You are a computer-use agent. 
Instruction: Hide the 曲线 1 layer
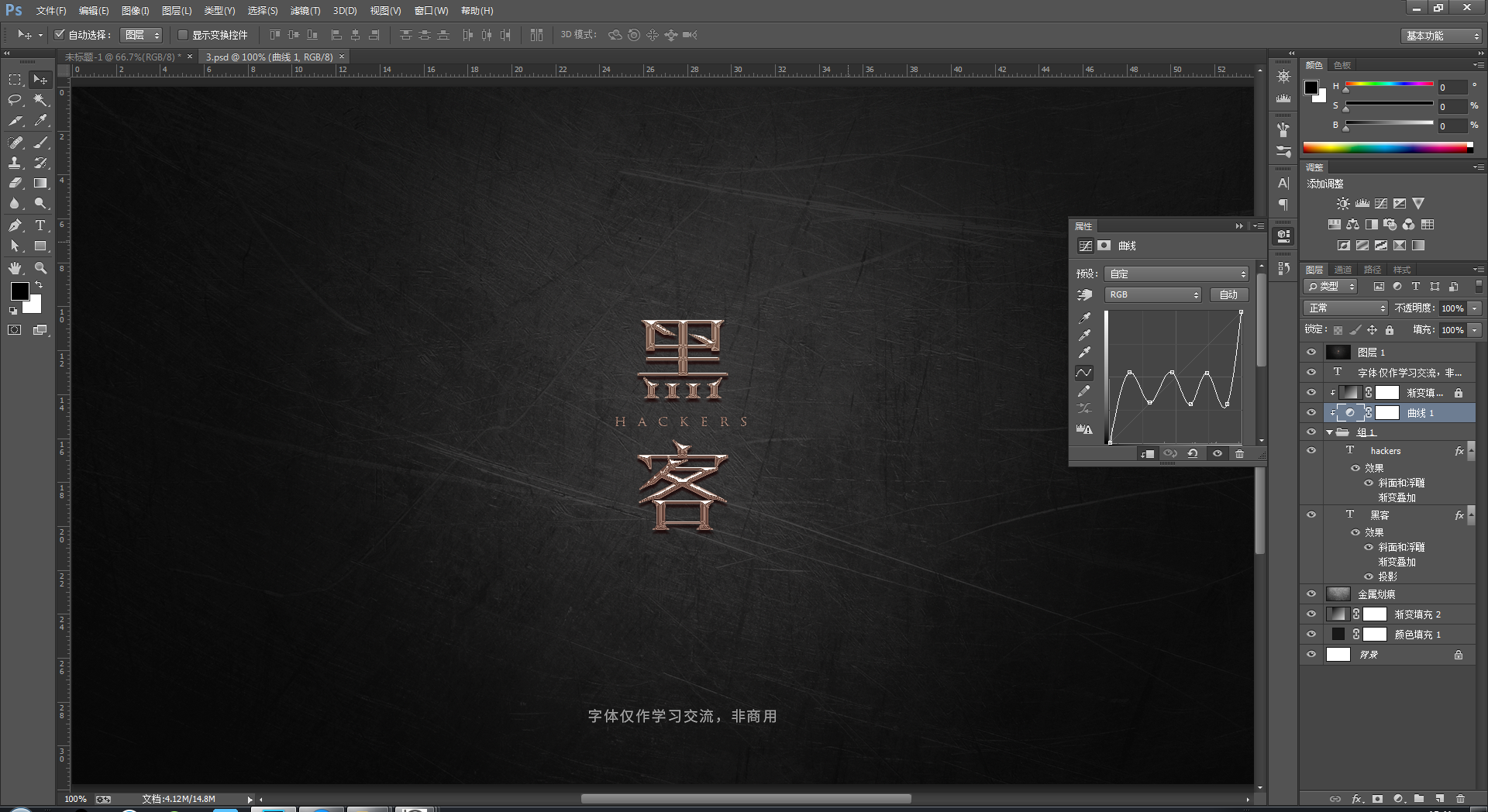(x=1311, y=413)
